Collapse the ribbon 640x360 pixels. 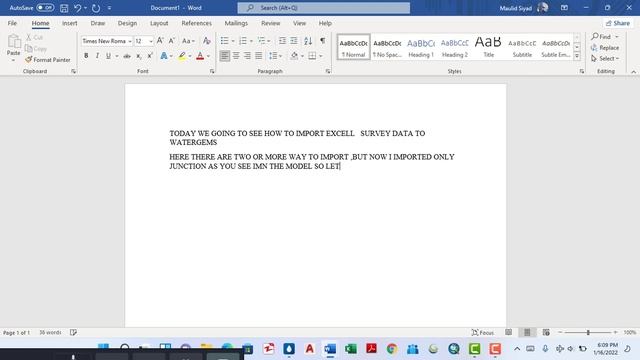coord(633,72)
